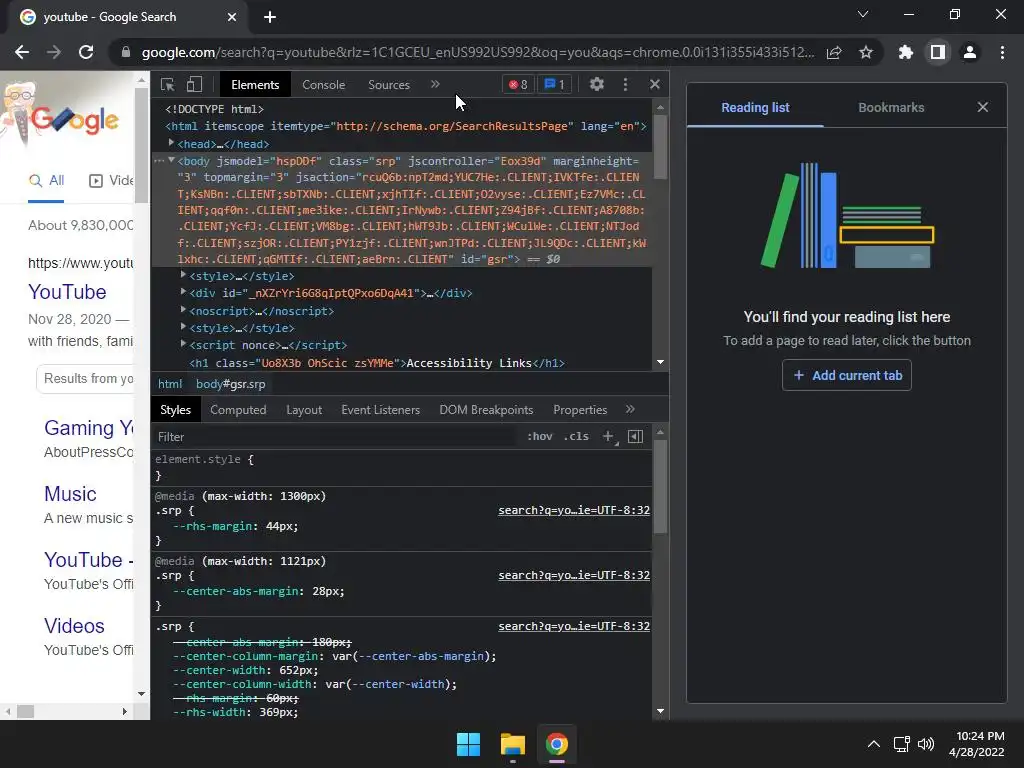
Task: Toggle .cls element classes panel
Action: point(576,436)
